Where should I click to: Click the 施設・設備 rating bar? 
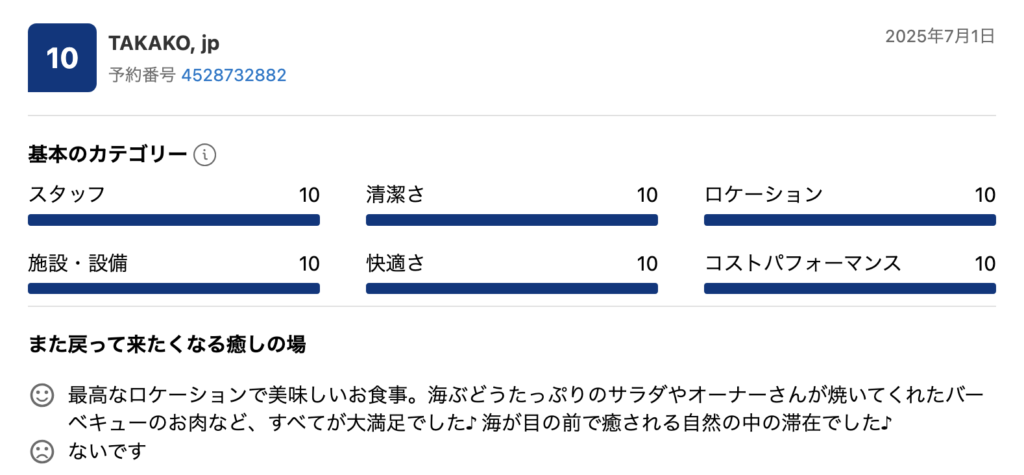174,289
